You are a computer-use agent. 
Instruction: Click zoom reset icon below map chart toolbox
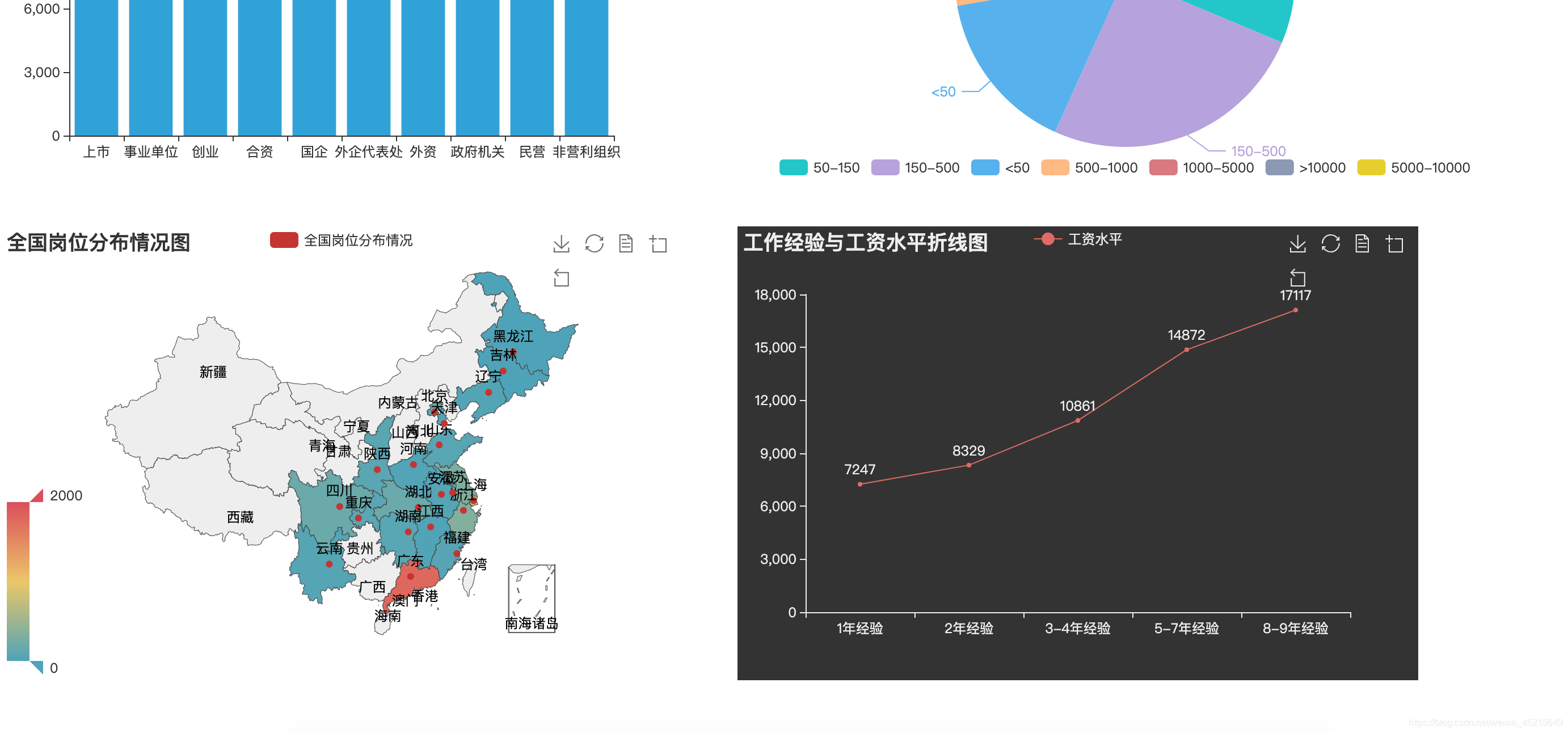click(x=561, y=278)
